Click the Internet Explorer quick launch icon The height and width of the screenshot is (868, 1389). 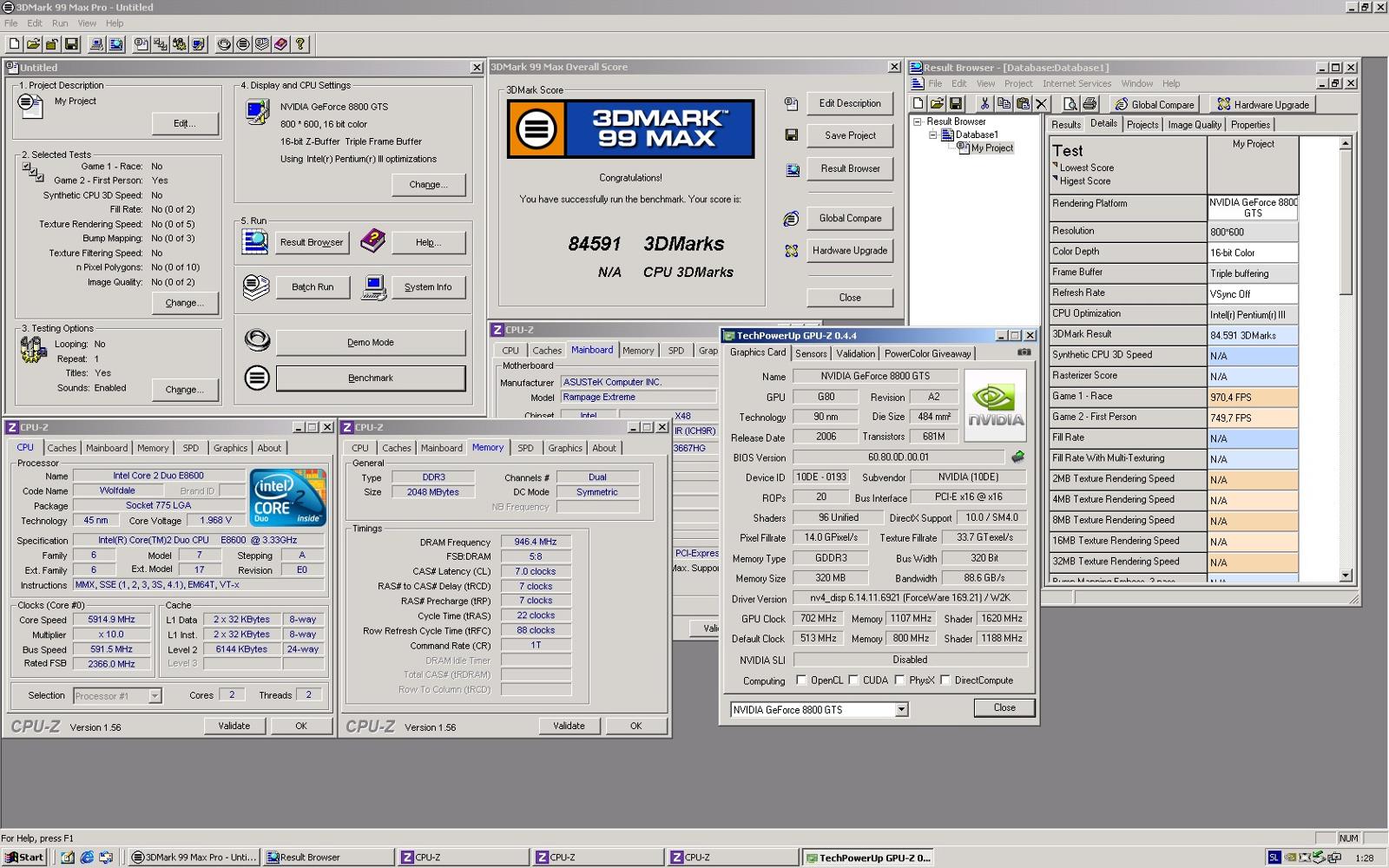[87, 858]
